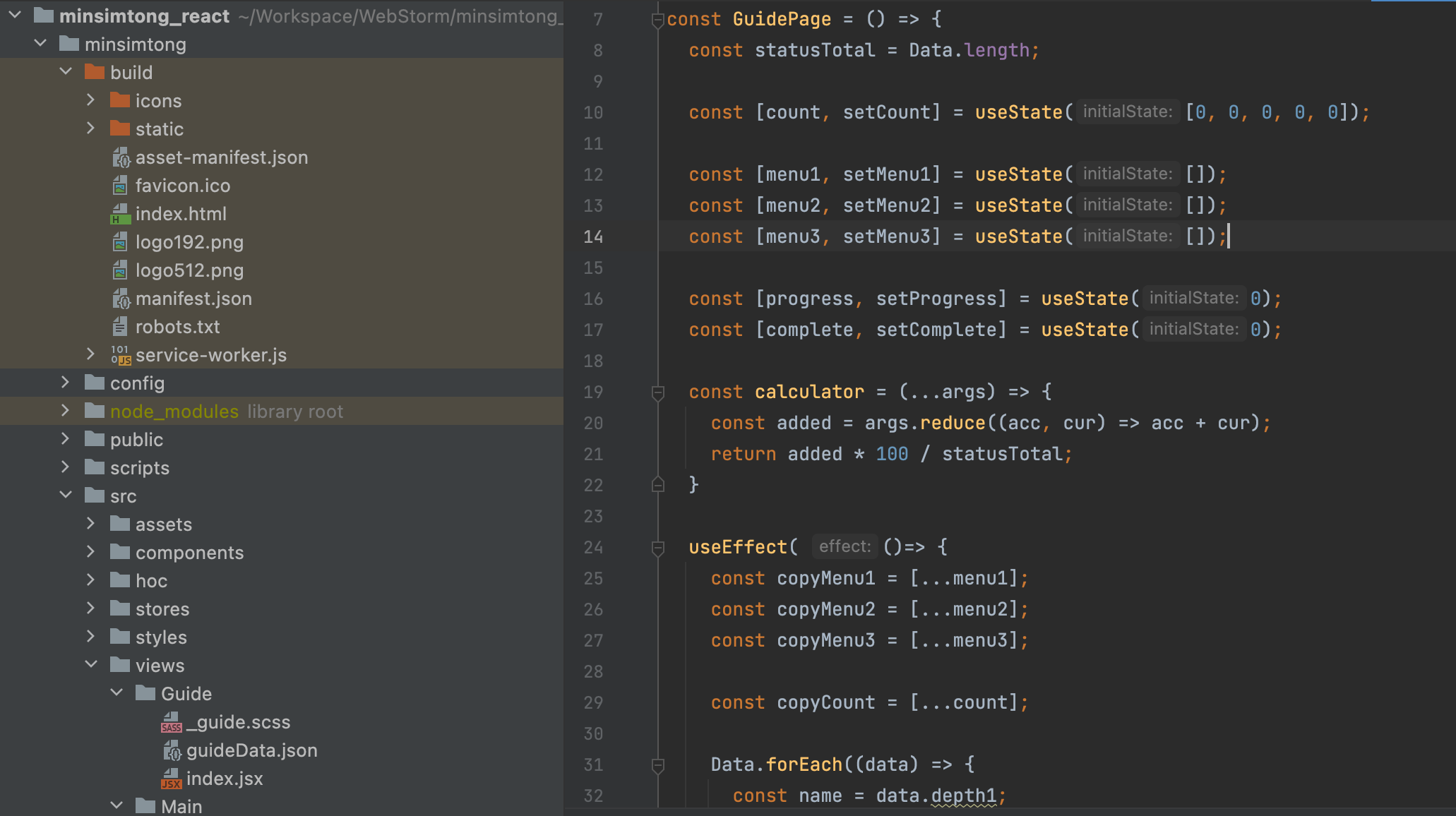This screenshot has height=816, width=1456.
Task: Fold the useEffect block at line 24
Action: pyautogui.click(x=657, y=548)
